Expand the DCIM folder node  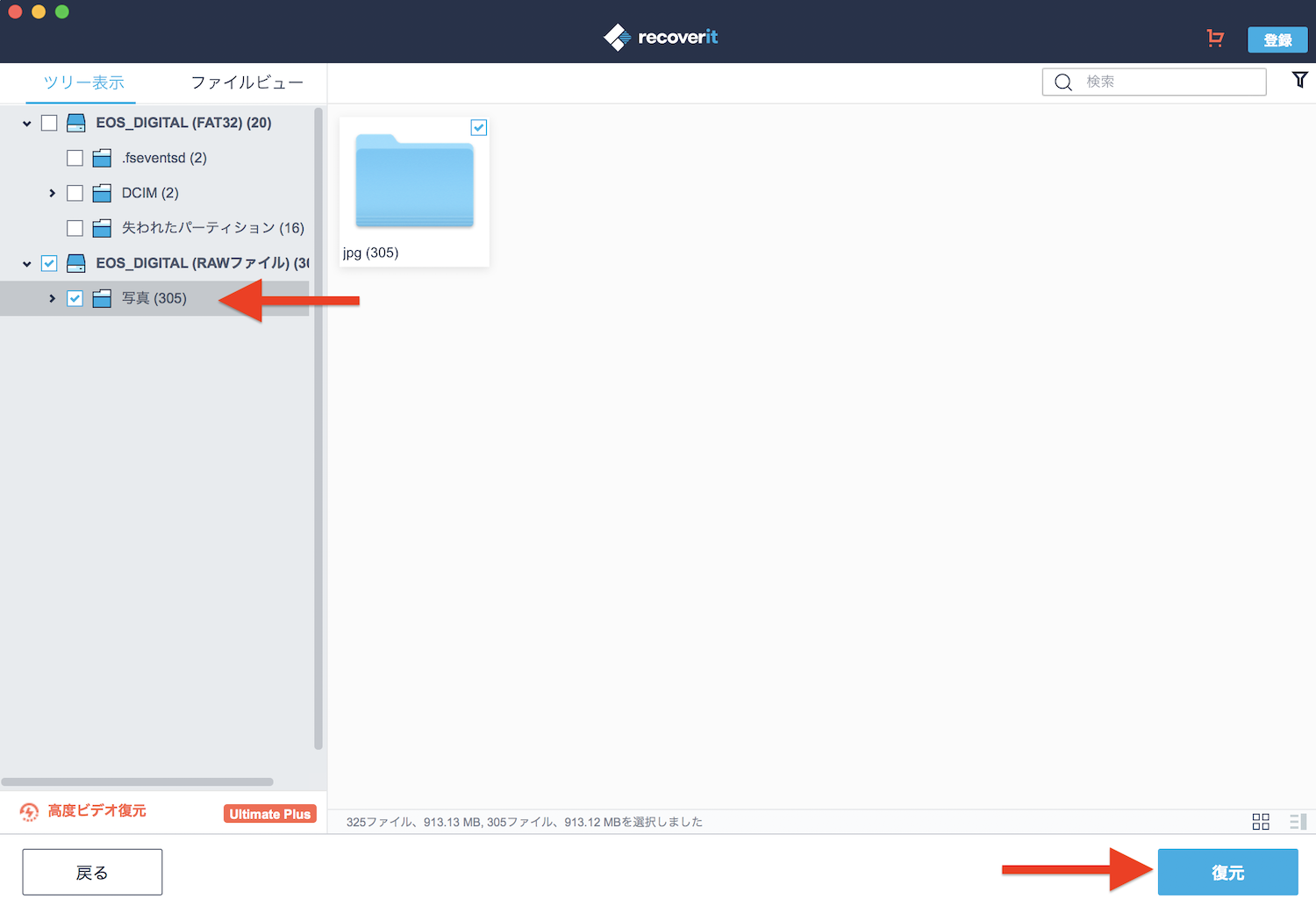(x=53, y=193)
